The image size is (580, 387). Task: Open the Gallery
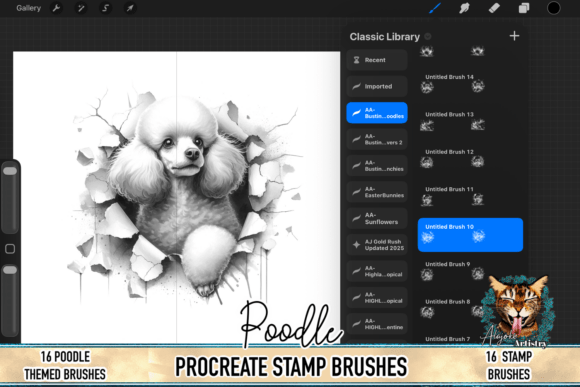coord(28,8)
